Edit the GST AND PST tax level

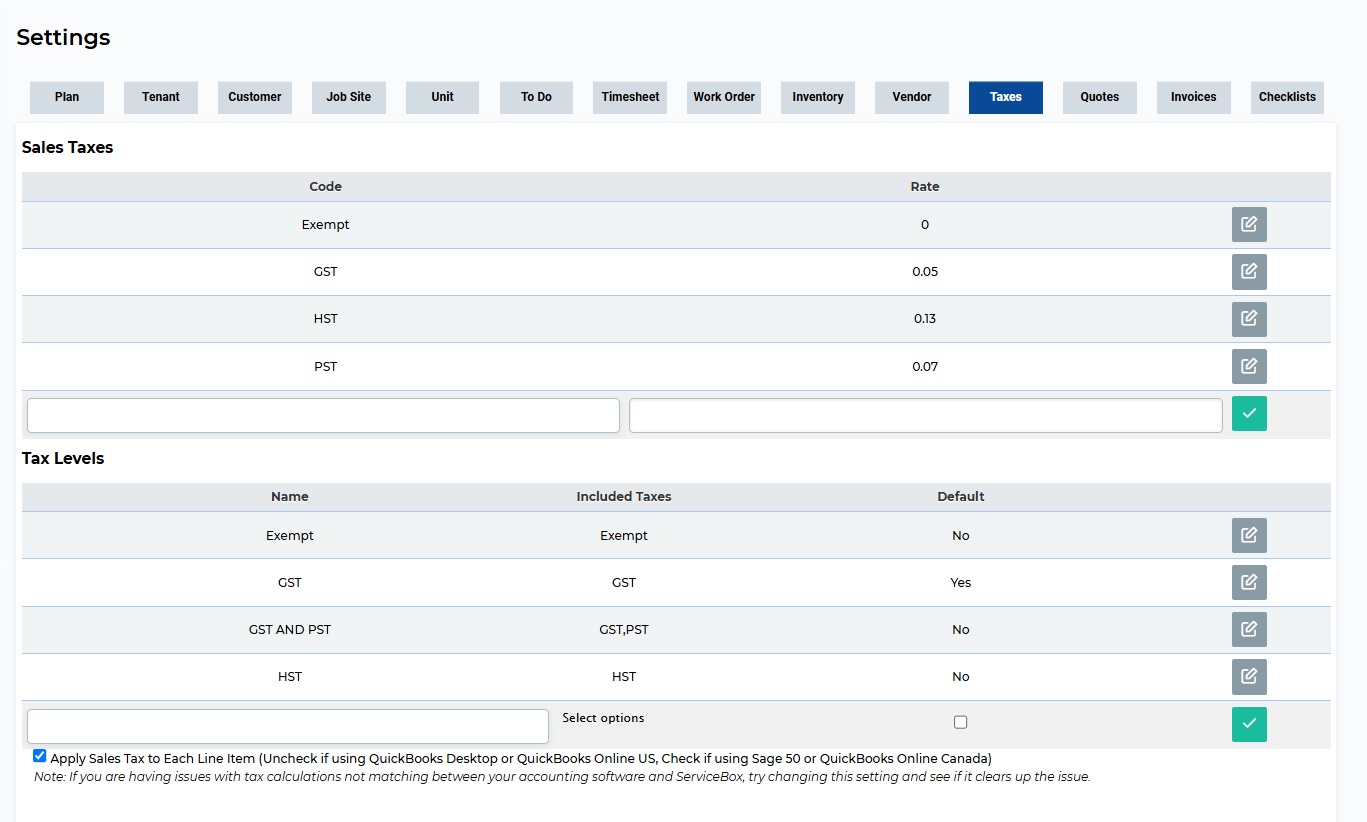1249,629
